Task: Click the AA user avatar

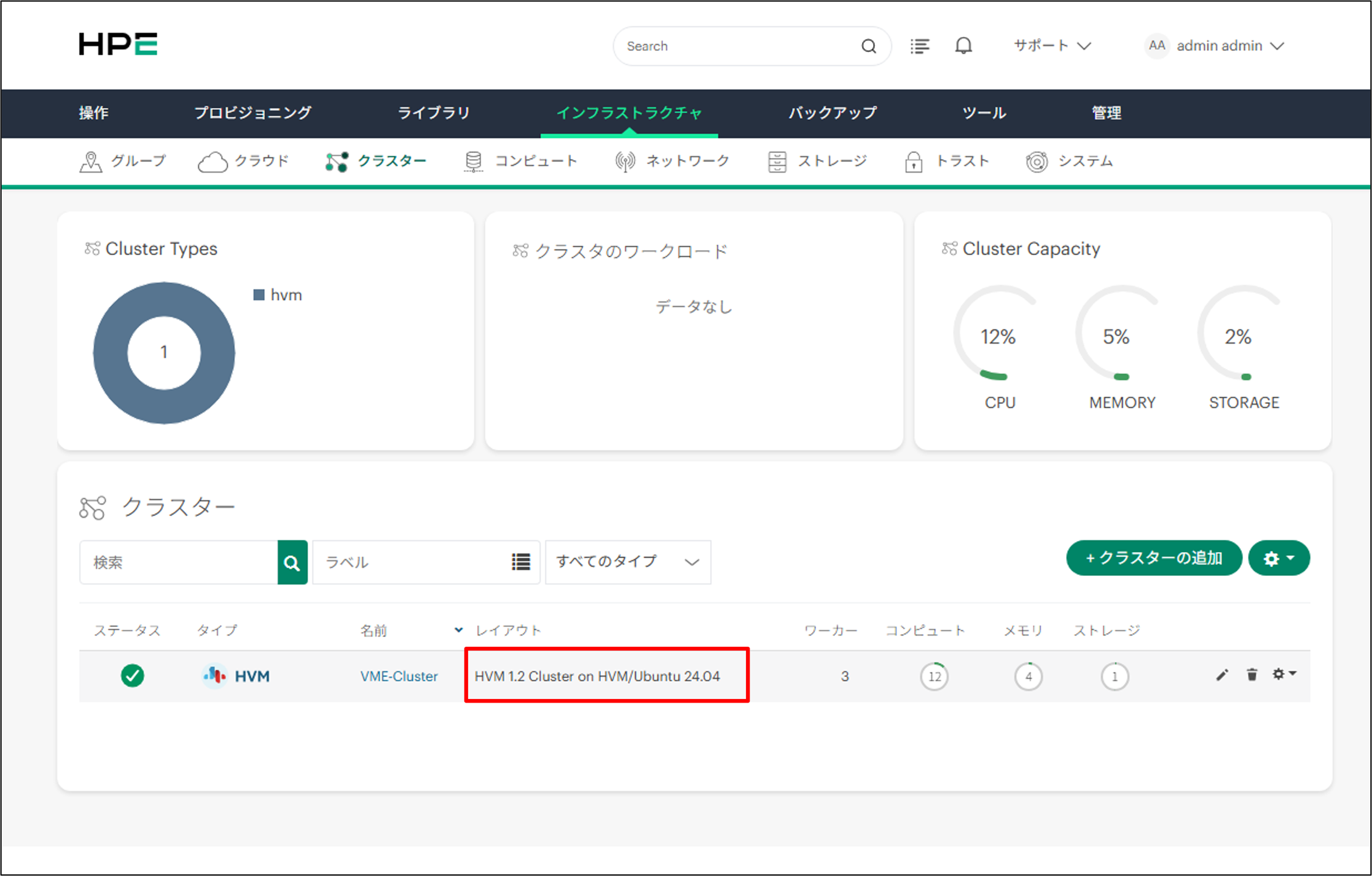Action: coord(1157,45)
